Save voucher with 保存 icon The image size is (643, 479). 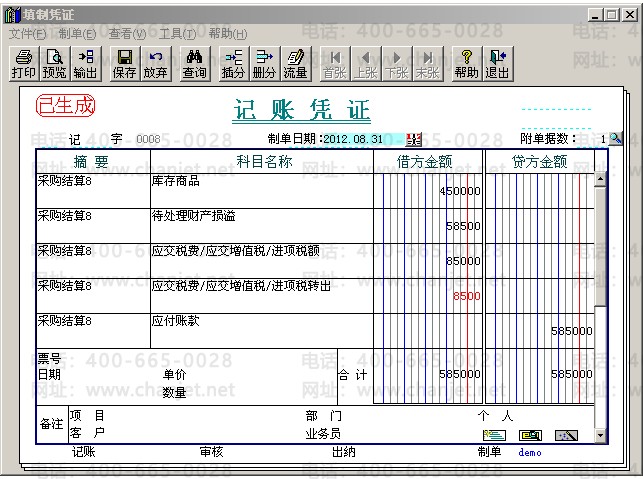[125, 64]
